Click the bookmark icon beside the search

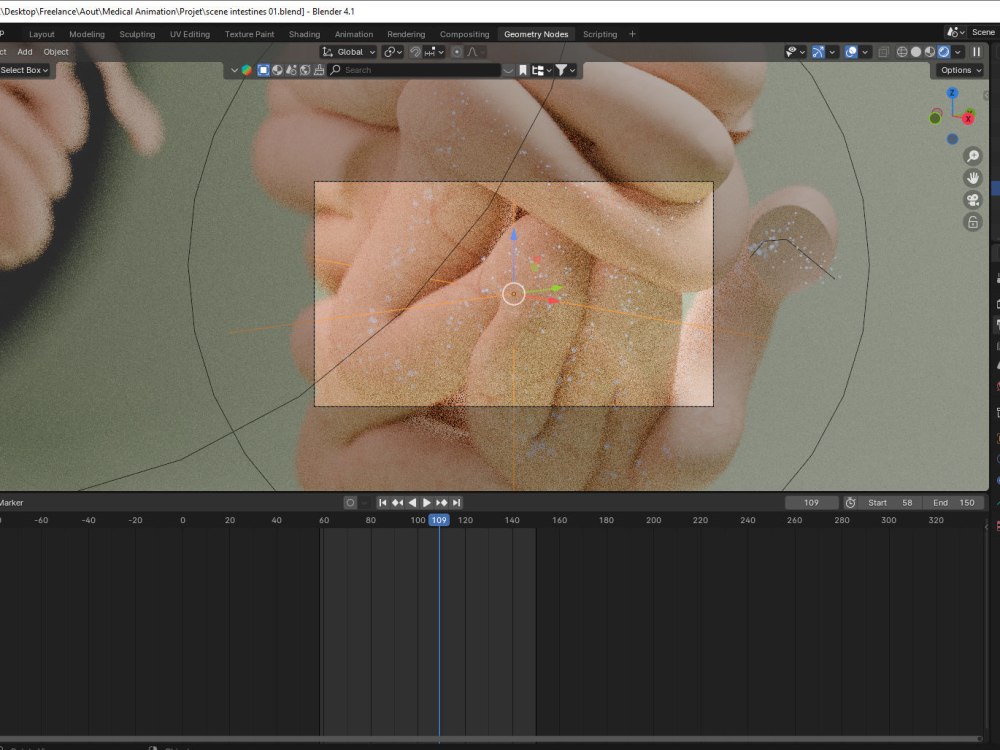[x=522, y=70]
